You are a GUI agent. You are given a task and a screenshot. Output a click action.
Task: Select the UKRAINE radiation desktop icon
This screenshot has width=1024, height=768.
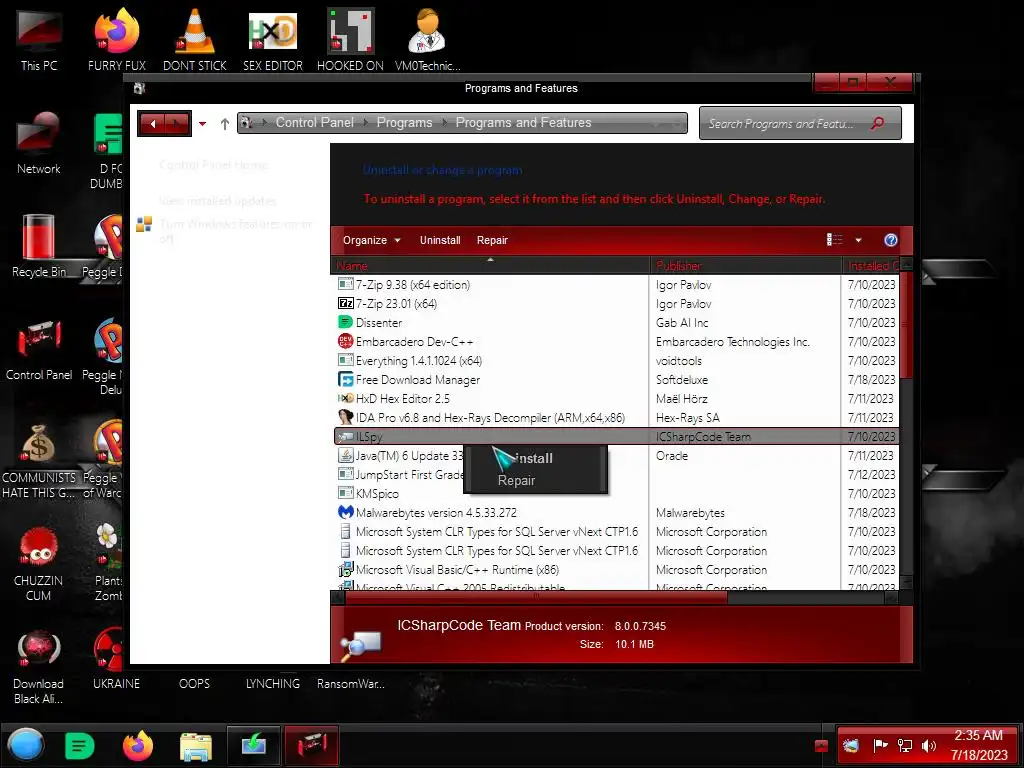click(x=116, y=660)
